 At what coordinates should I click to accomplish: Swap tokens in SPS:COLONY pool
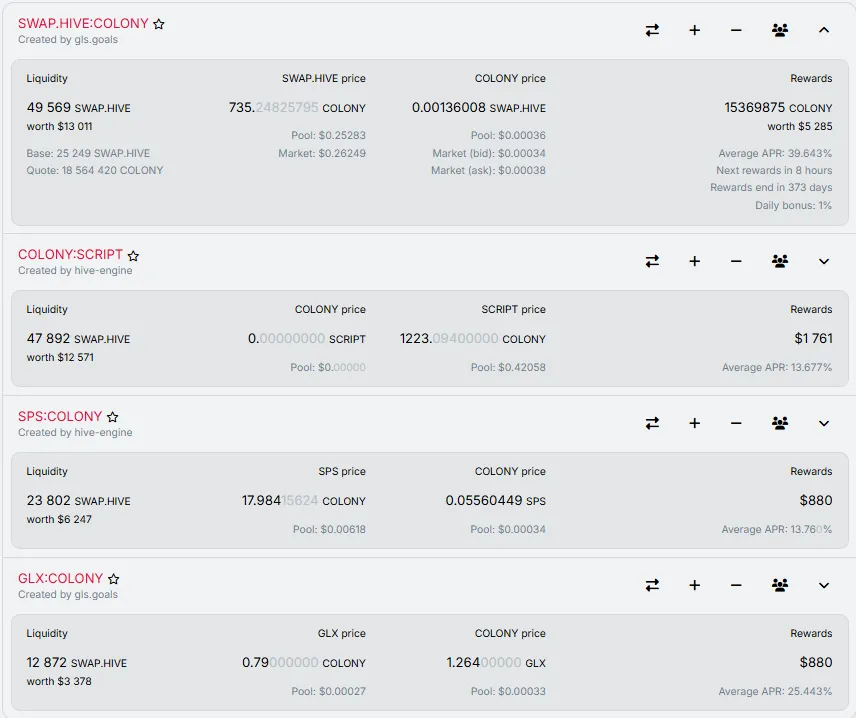coord(652,423)
